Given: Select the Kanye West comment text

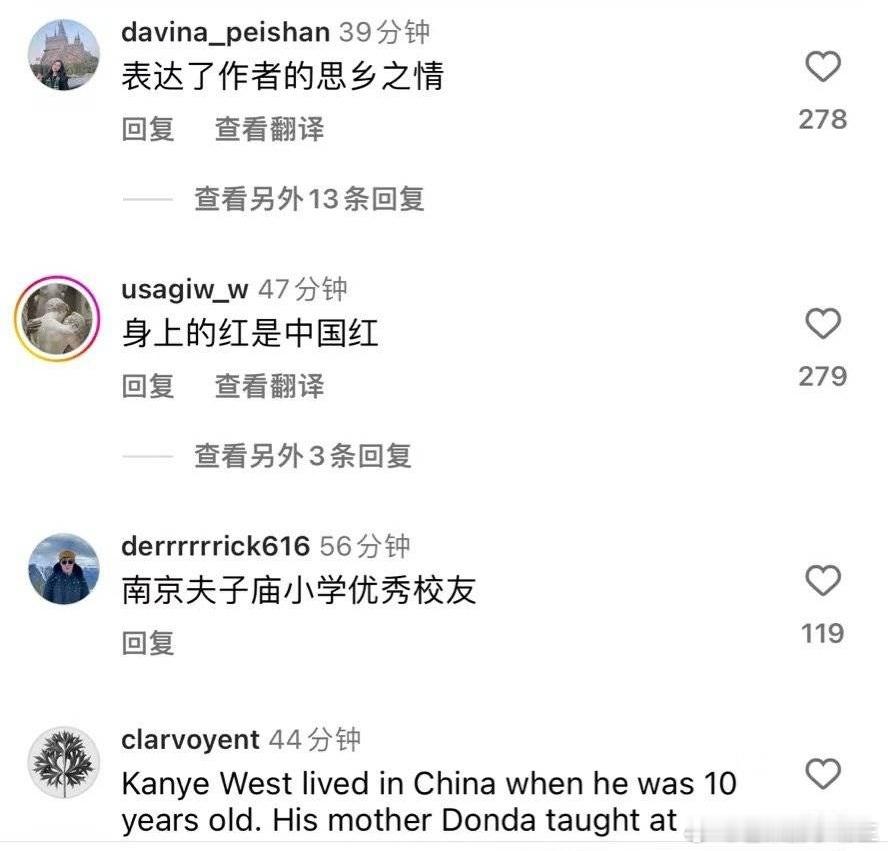Looking at the screenshot, I should (429, 802).
